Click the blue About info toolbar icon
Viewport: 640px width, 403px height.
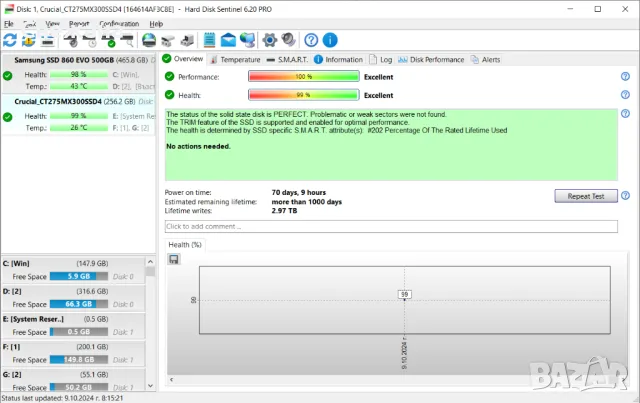[329, 40]
